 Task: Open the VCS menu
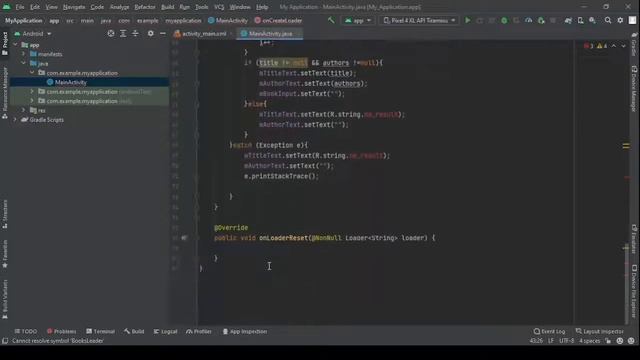click(x=219, y=7)
